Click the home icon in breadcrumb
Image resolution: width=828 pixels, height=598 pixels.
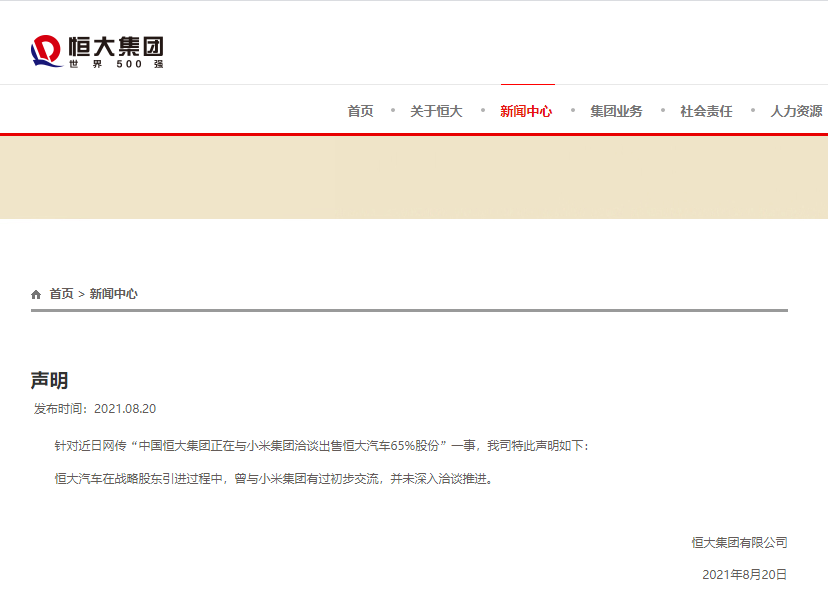36,294
